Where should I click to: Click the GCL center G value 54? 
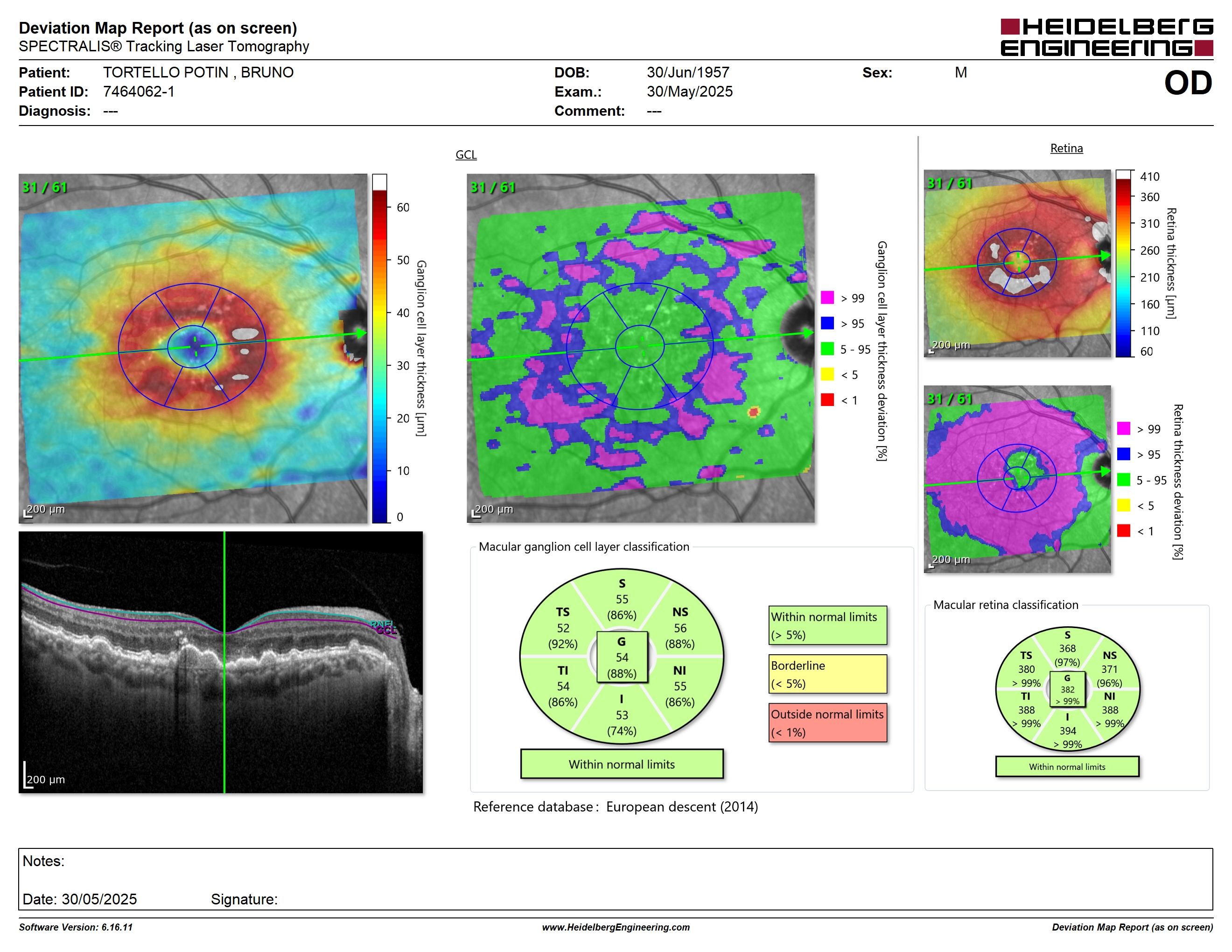point(622,657)
